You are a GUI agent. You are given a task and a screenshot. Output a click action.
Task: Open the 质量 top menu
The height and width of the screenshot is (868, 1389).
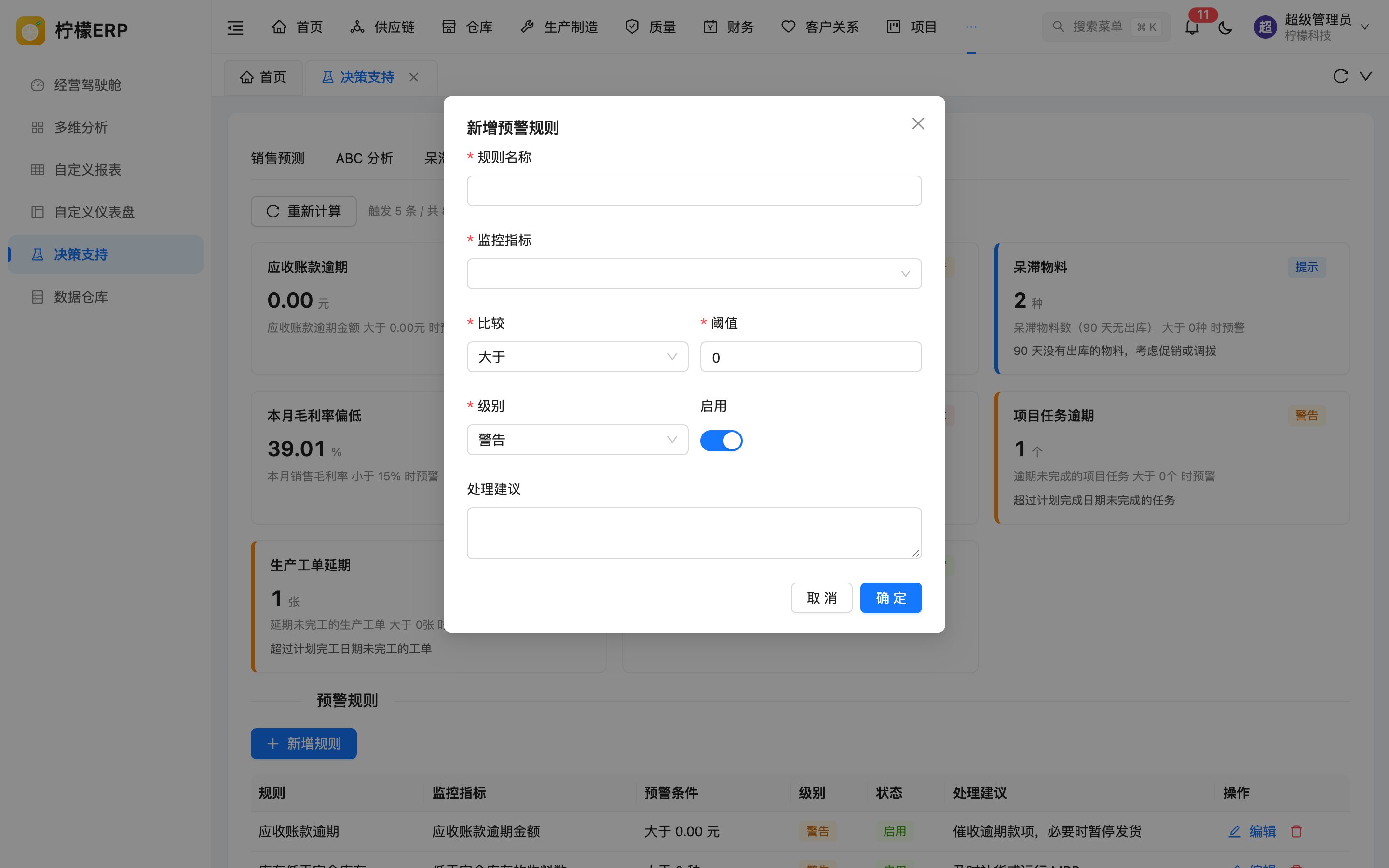[650, 27]
